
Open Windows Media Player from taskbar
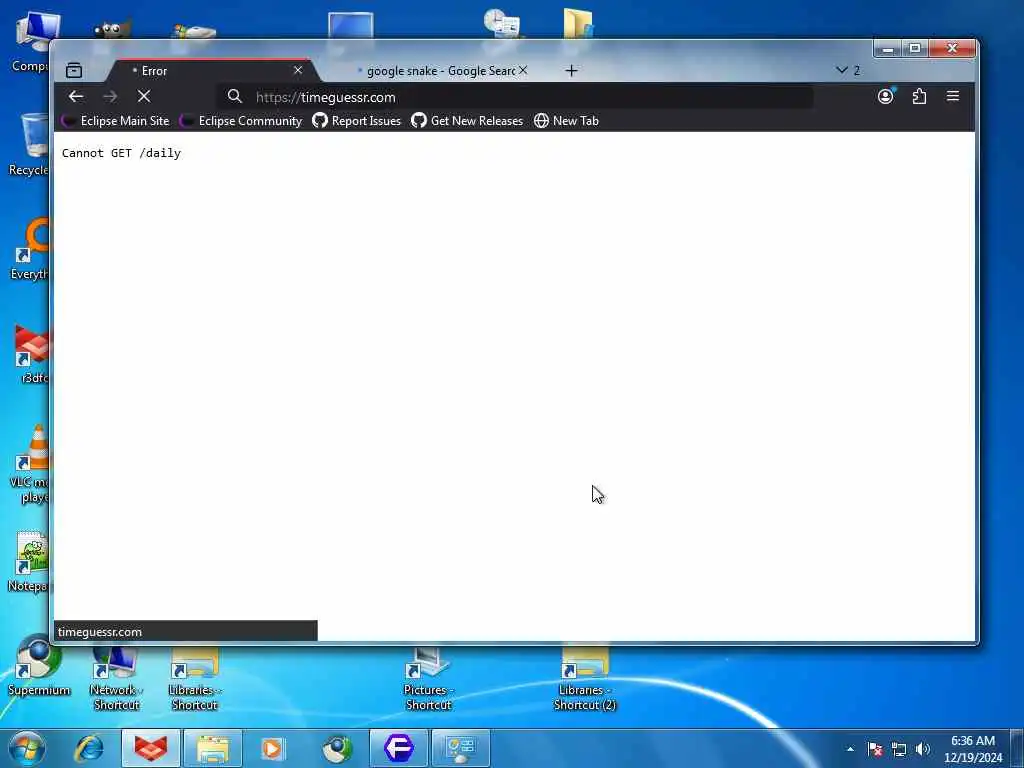272,748
